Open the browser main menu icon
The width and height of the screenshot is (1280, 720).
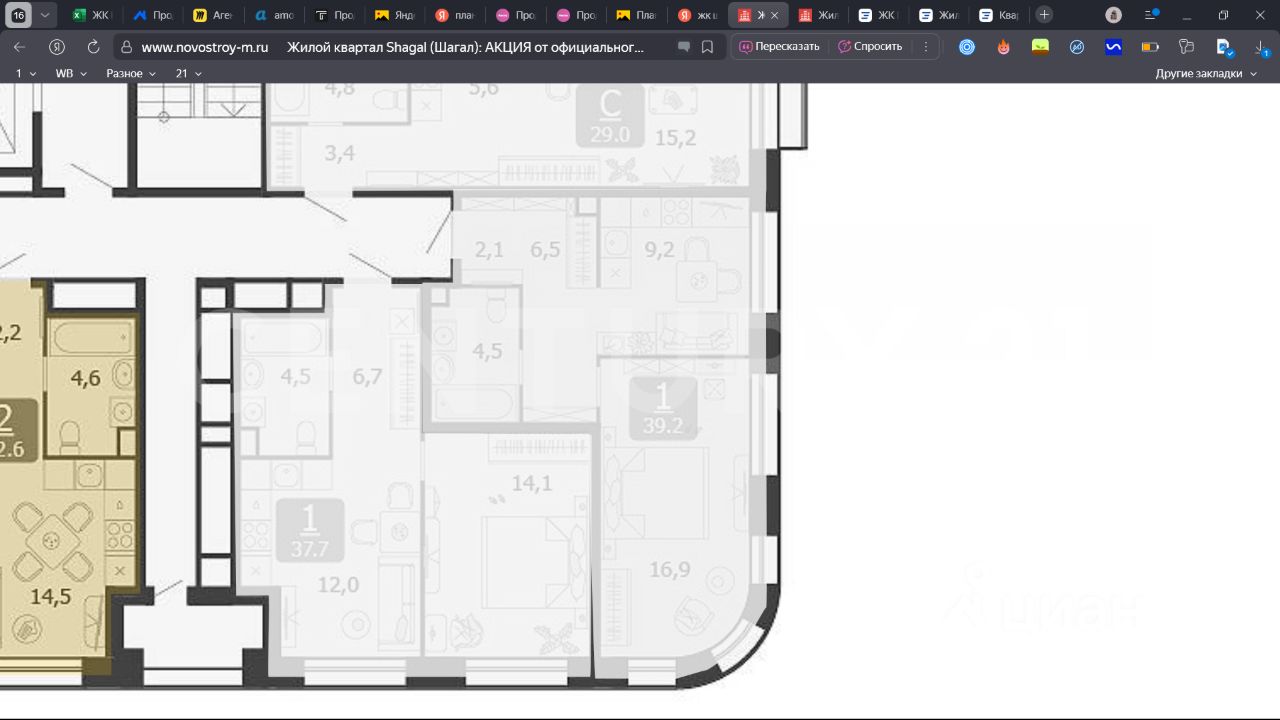pyautogui.click(x=1150, y=15)
